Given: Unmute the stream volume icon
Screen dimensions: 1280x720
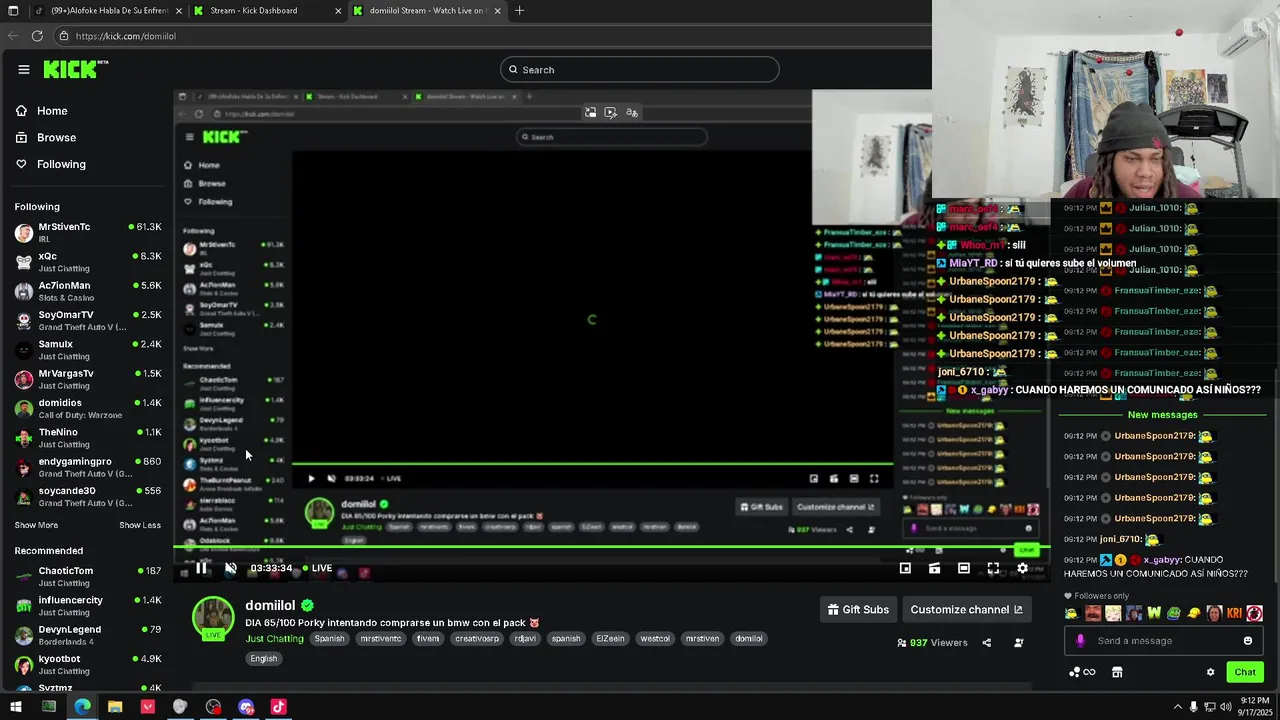Looking at the screenshot, I should pyautogui.click(x=231, y=568).
